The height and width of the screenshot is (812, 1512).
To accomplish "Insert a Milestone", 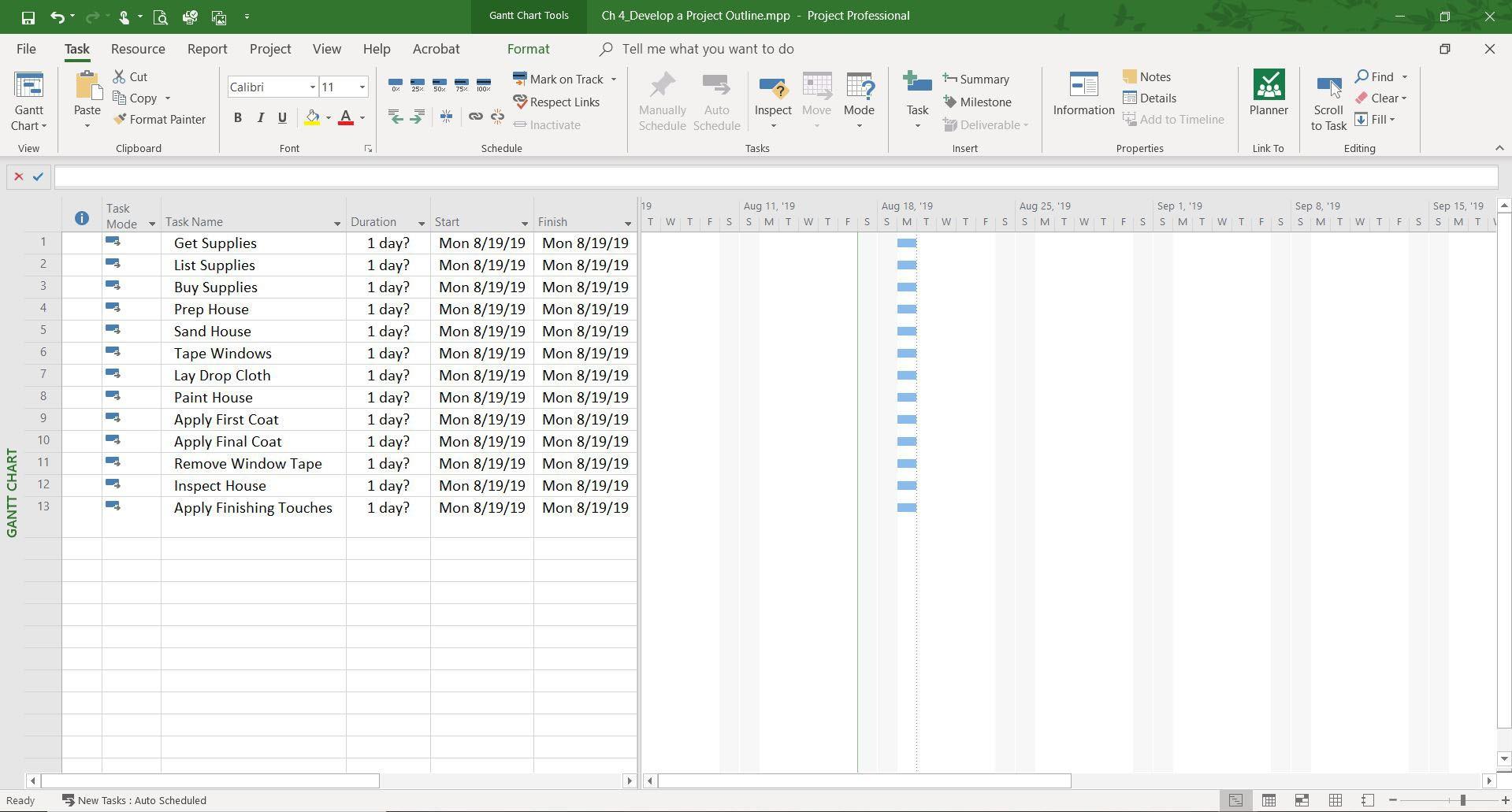I will (x=977, y=102).
